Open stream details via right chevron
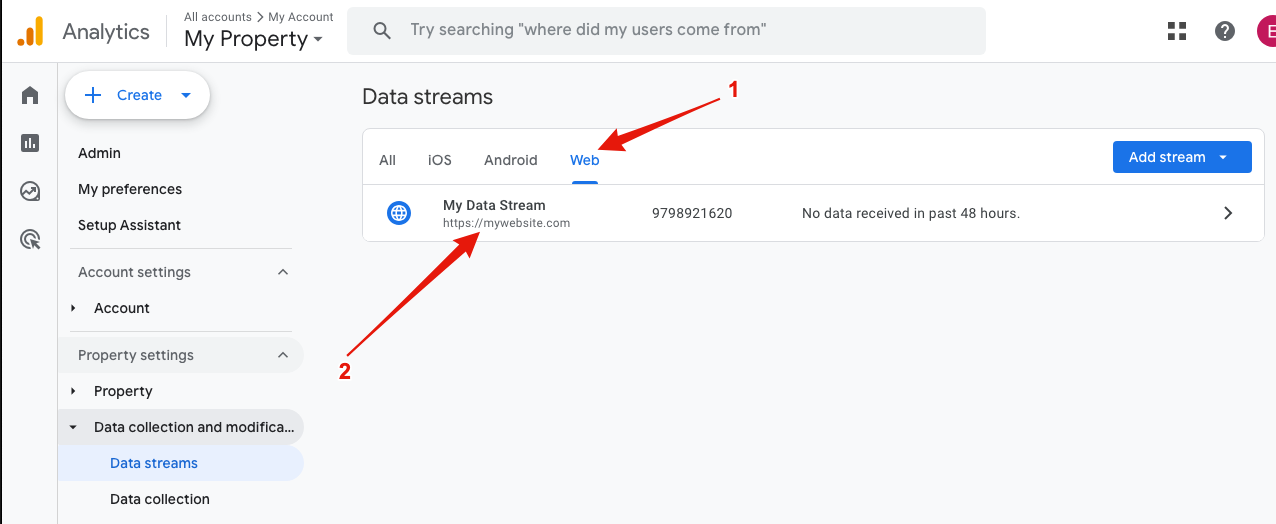The width and height of the screenshot is (1276, 524). (x=1228, y=213)
